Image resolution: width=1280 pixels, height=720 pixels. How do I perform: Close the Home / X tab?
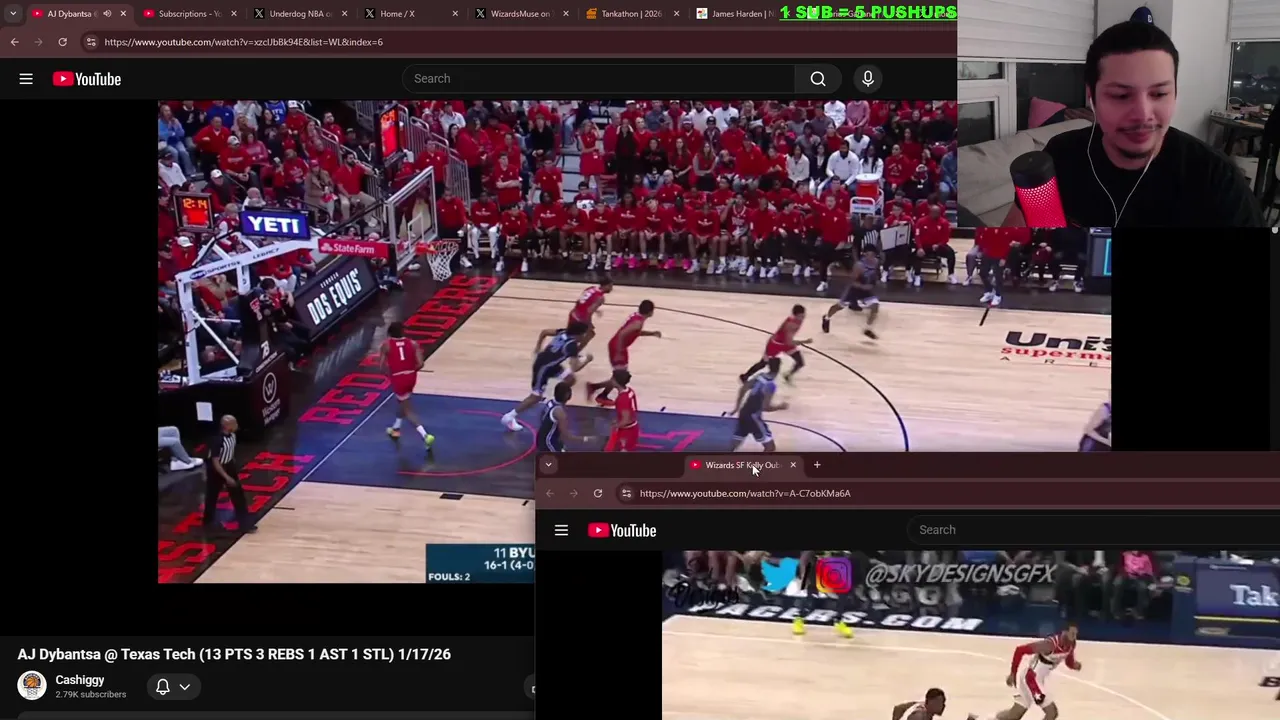456,14
